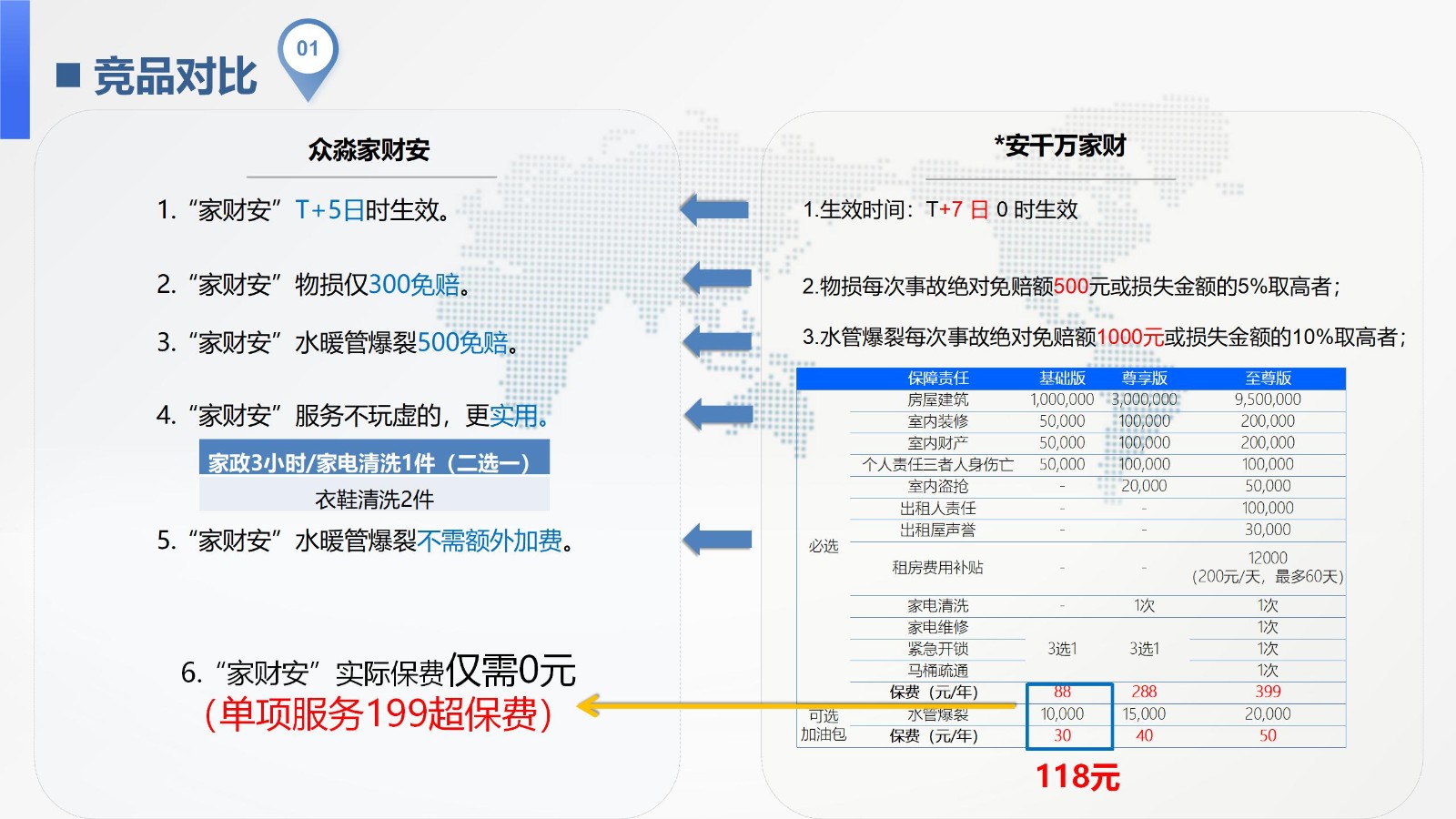Click the blue arrow beside 水暖管爆裂500免赔
1456x819 pixels.
[717, 341]
